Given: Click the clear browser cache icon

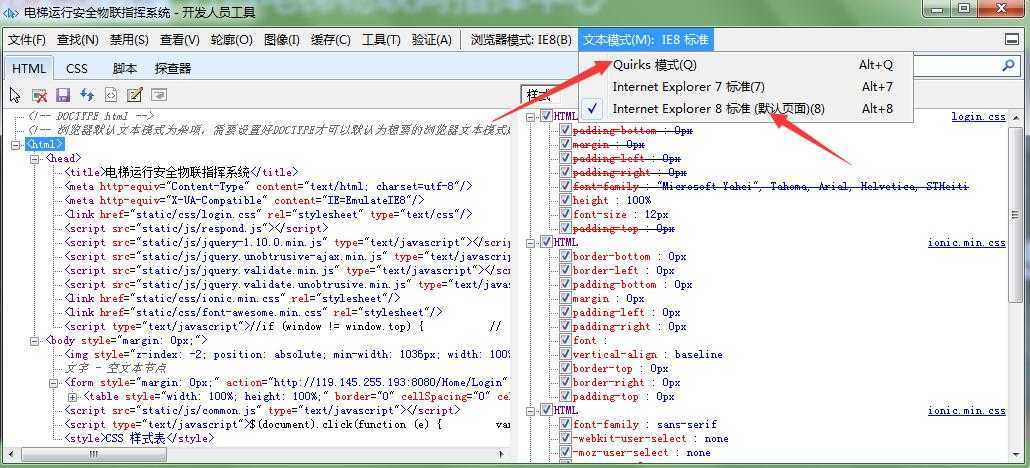Looking at the screenshot, I should (39, 95).
